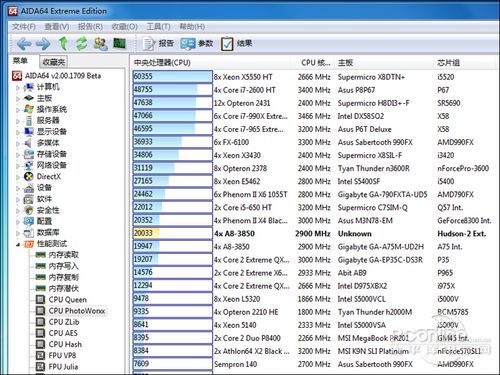Image resolution: width=500 pixels, height=375 pixels.
Task: Expand the 显示设备 tree node
Action: coord(18,132)
